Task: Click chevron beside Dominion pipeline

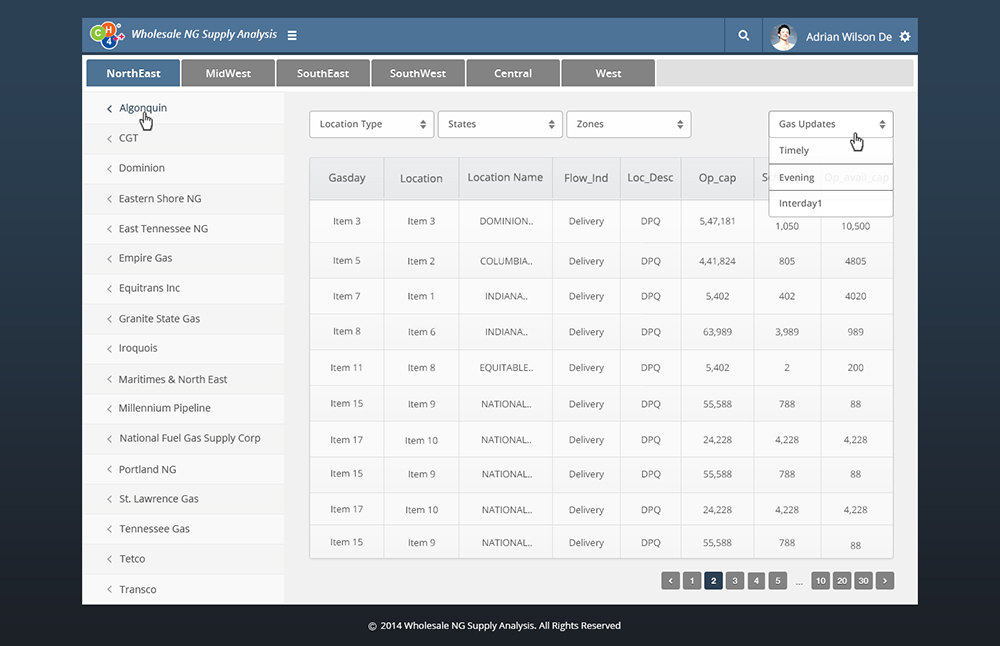Action: pyautogui.click(x=109, y=169)
